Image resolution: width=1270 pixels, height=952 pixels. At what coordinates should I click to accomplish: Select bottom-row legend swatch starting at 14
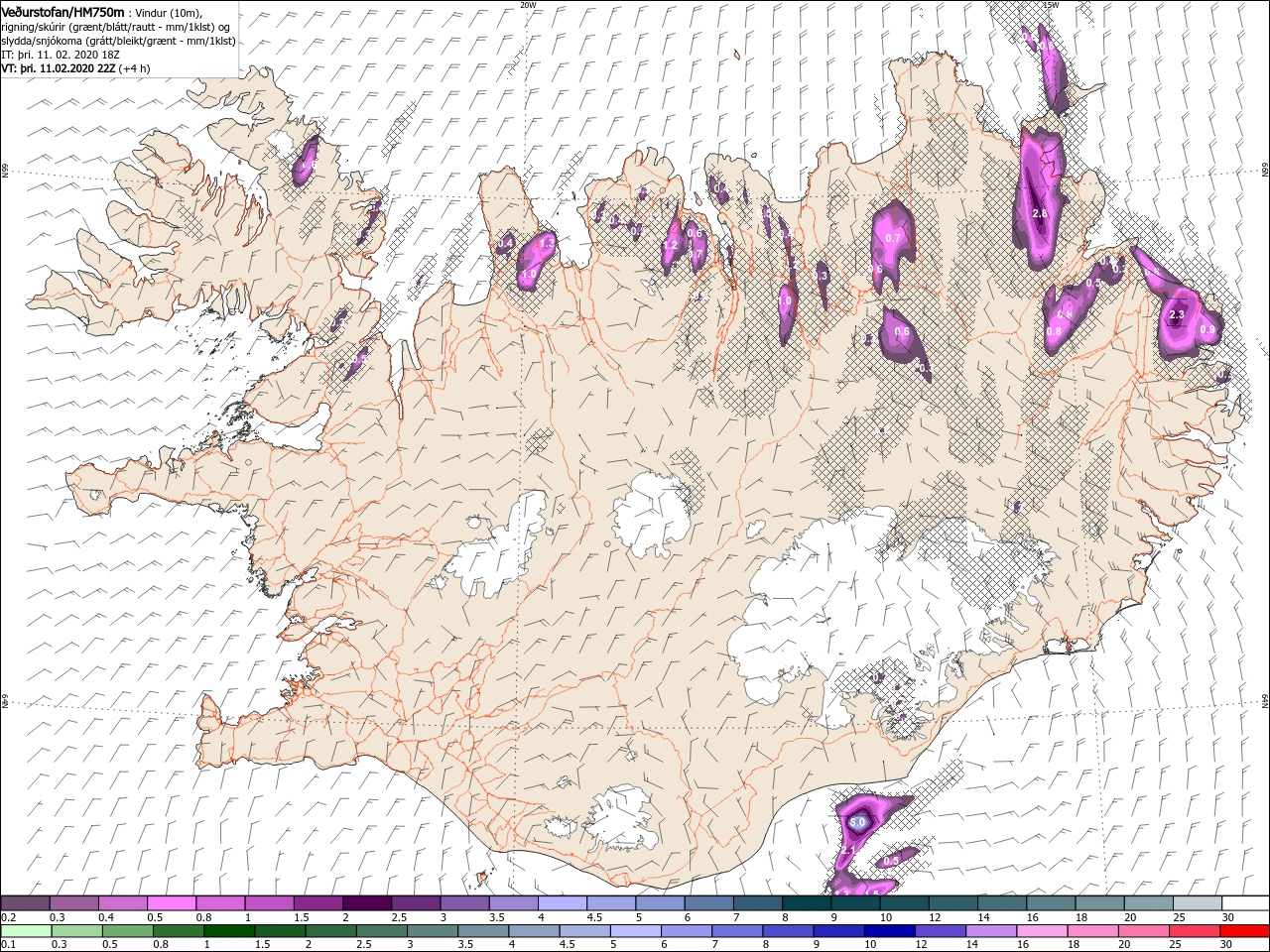(990, 931)
